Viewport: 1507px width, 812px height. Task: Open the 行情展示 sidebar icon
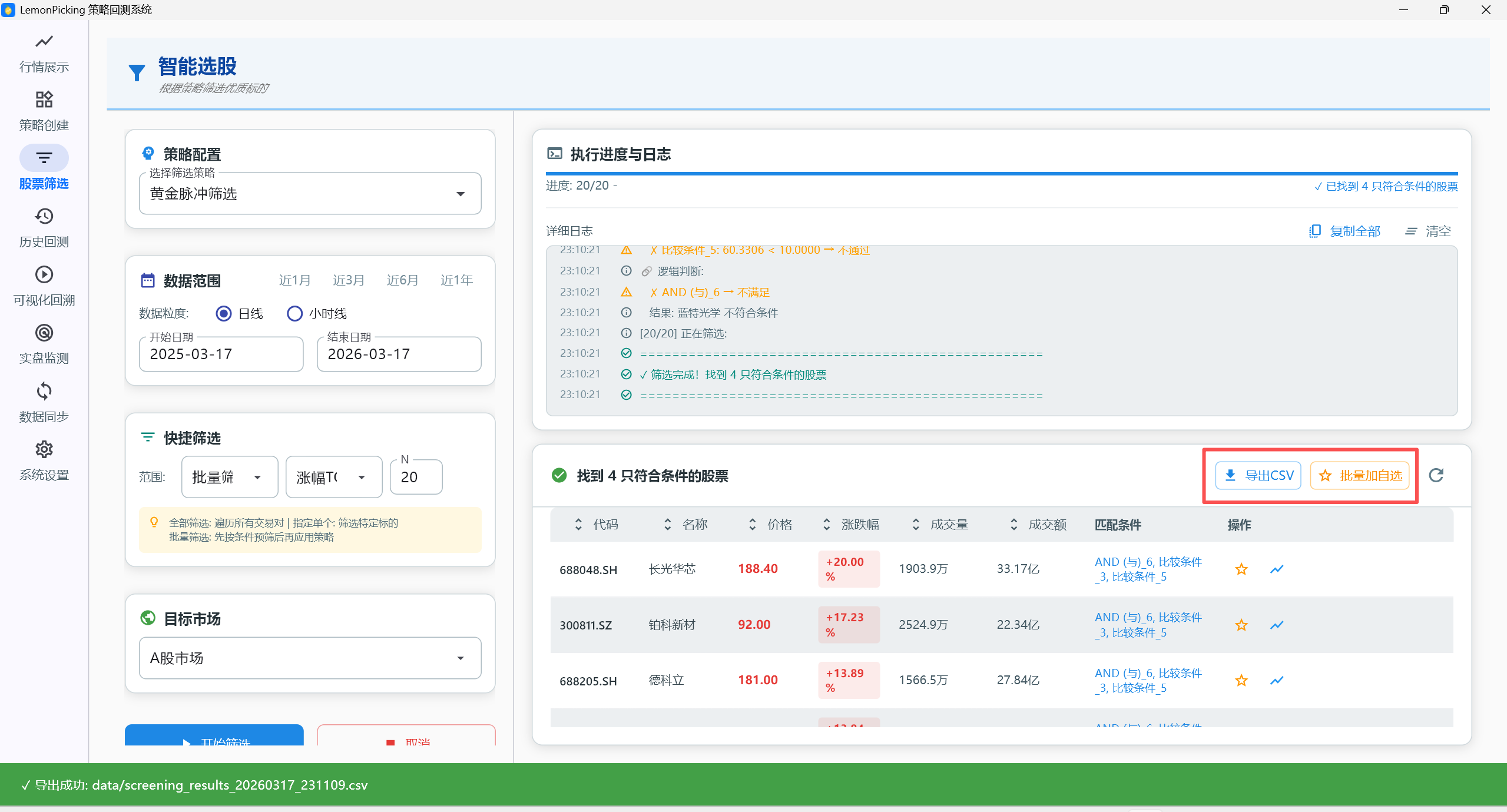point(44,42)
